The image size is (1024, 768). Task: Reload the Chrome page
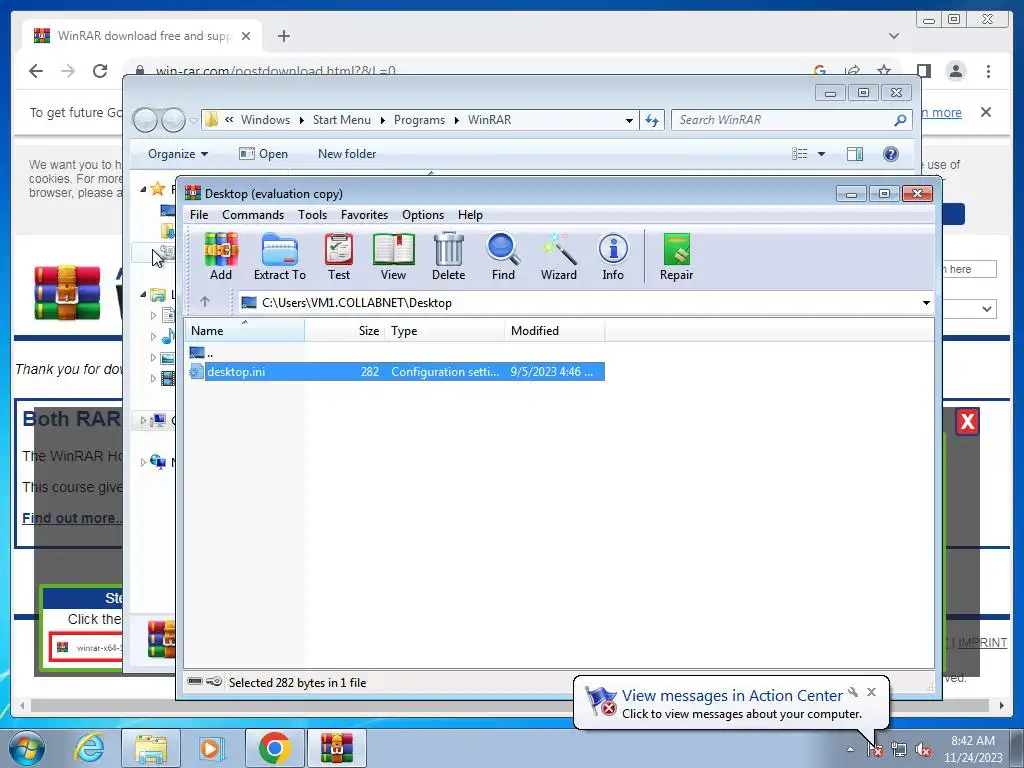[x=99, y=71]
